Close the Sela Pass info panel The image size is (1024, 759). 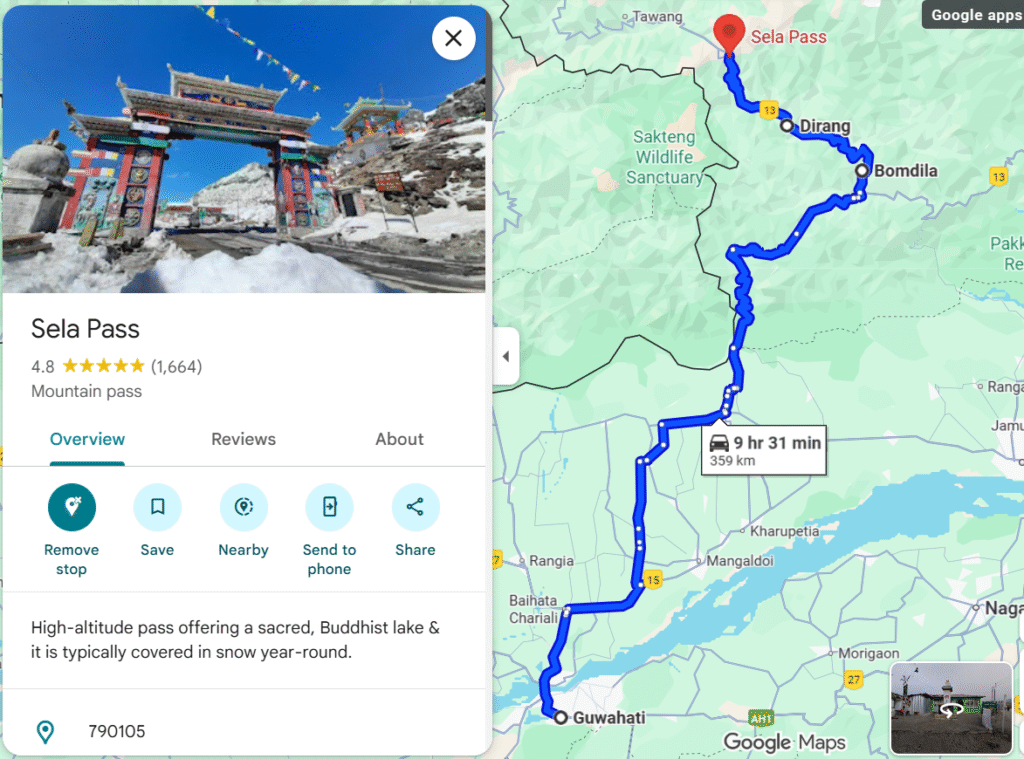click(453, 39)
